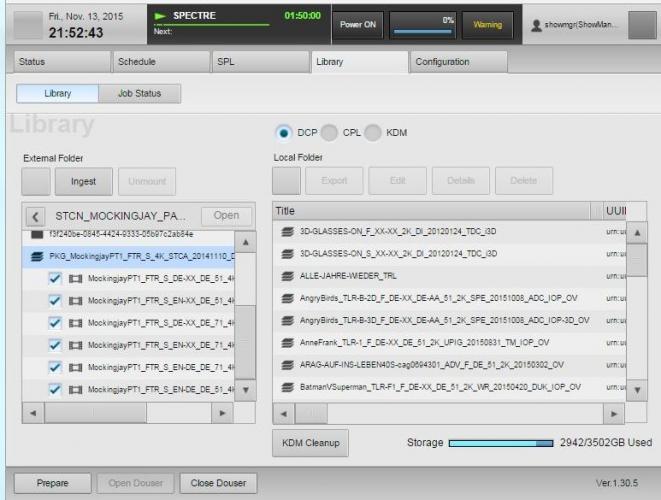This screenshot has width=661, height=500.
Task: Click the package icon of PKG_MockingjayPT1
Action: click(38, 255)
